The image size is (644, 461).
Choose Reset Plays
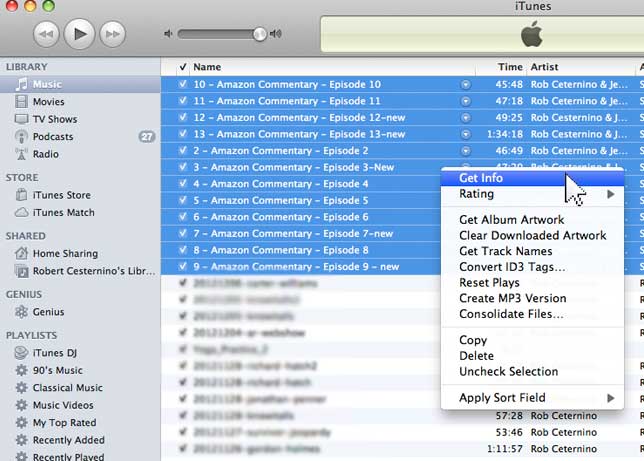(532, 283)
